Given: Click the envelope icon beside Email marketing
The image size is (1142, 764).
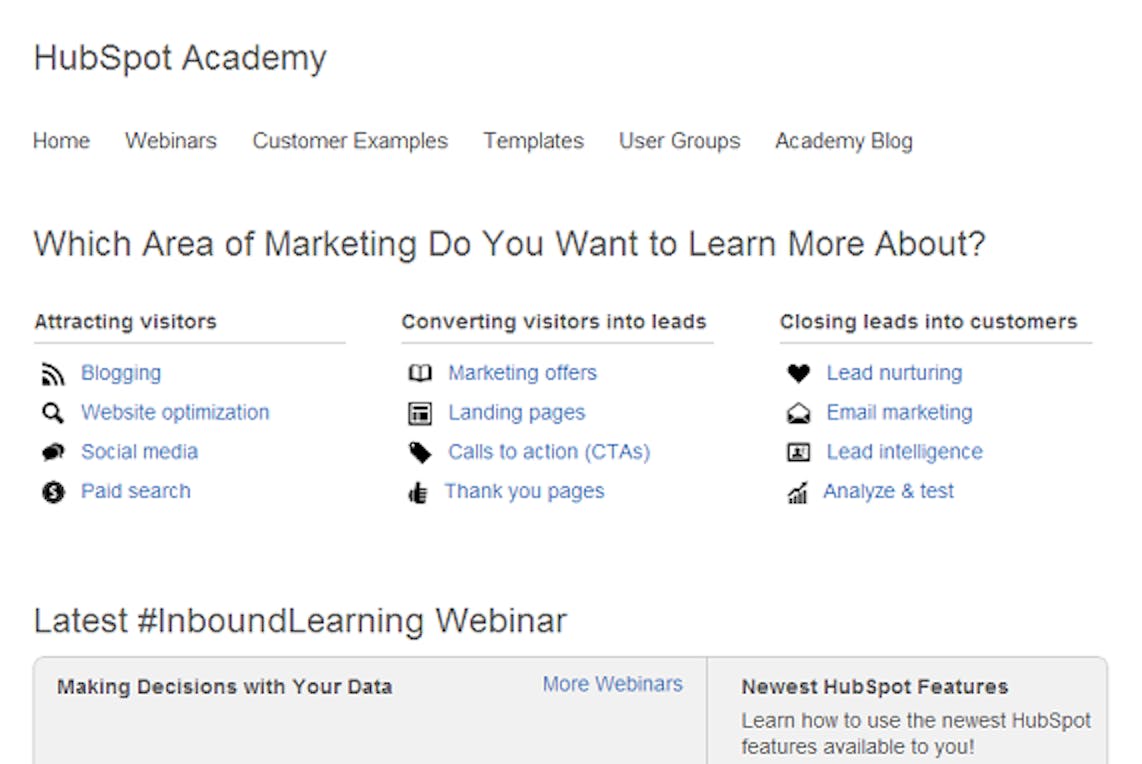Looking at the screenshot, I should [x=799, y=414].
